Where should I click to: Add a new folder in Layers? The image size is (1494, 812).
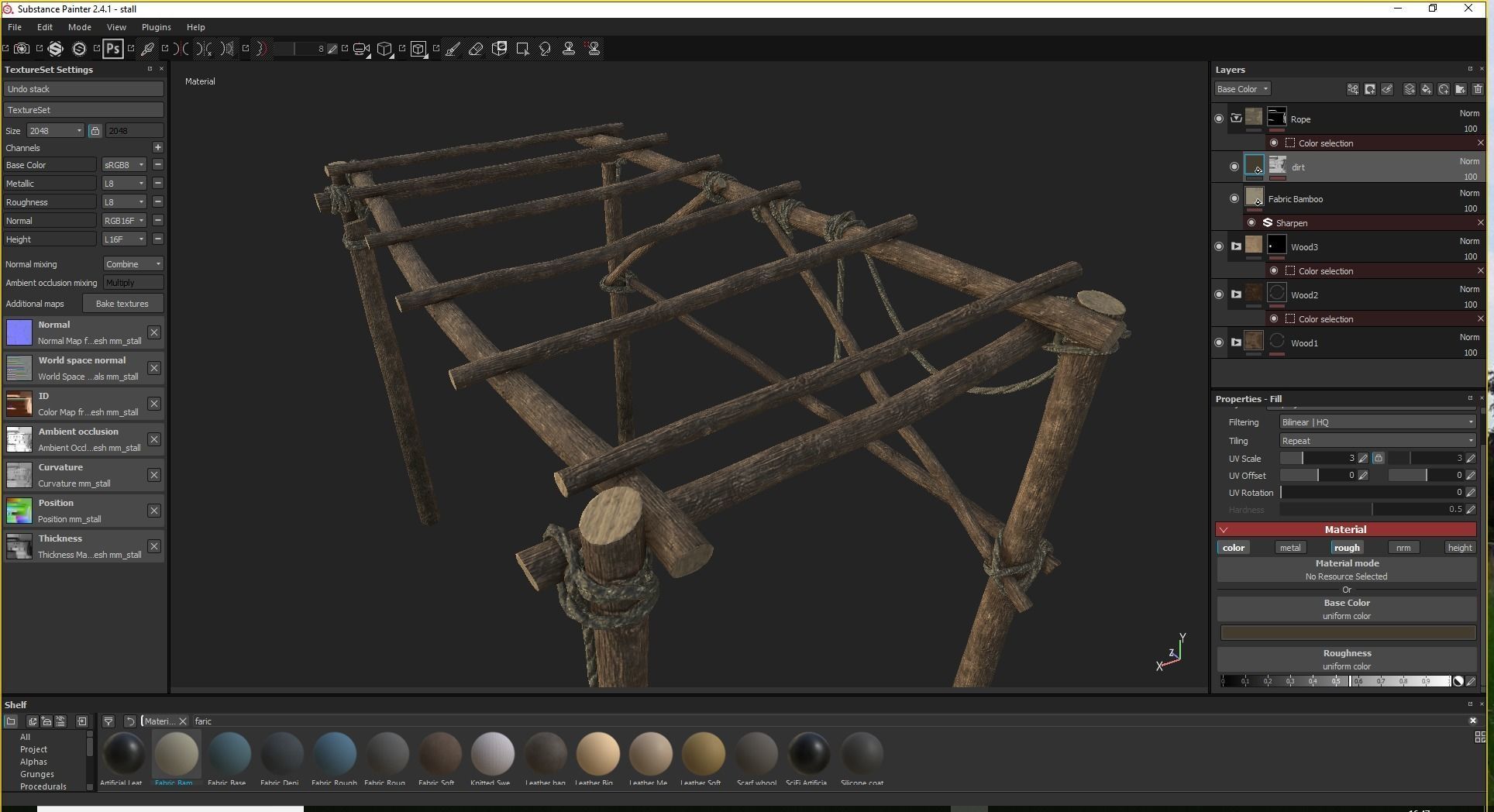click(x=1461, y=89)
